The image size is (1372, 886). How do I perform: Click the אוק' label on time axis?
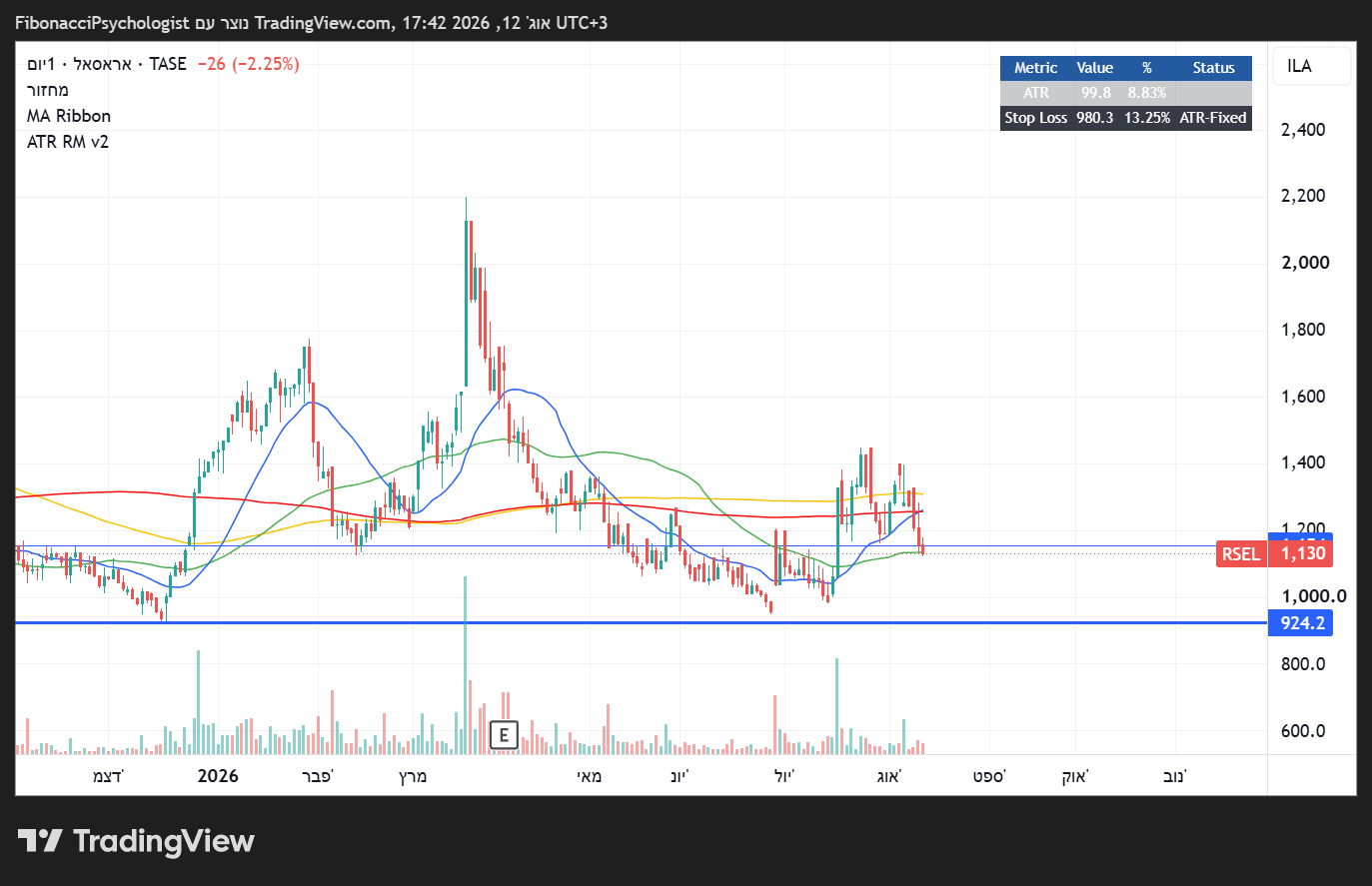1075,777
